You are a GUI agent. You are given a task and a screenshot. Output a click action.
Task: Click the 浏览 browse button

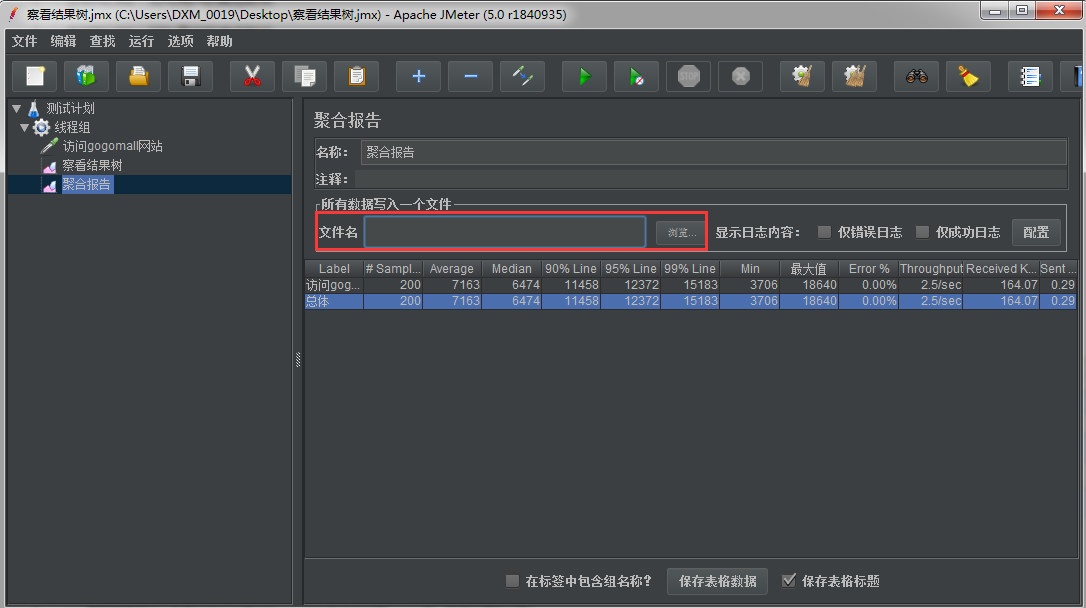pos(681,233)
